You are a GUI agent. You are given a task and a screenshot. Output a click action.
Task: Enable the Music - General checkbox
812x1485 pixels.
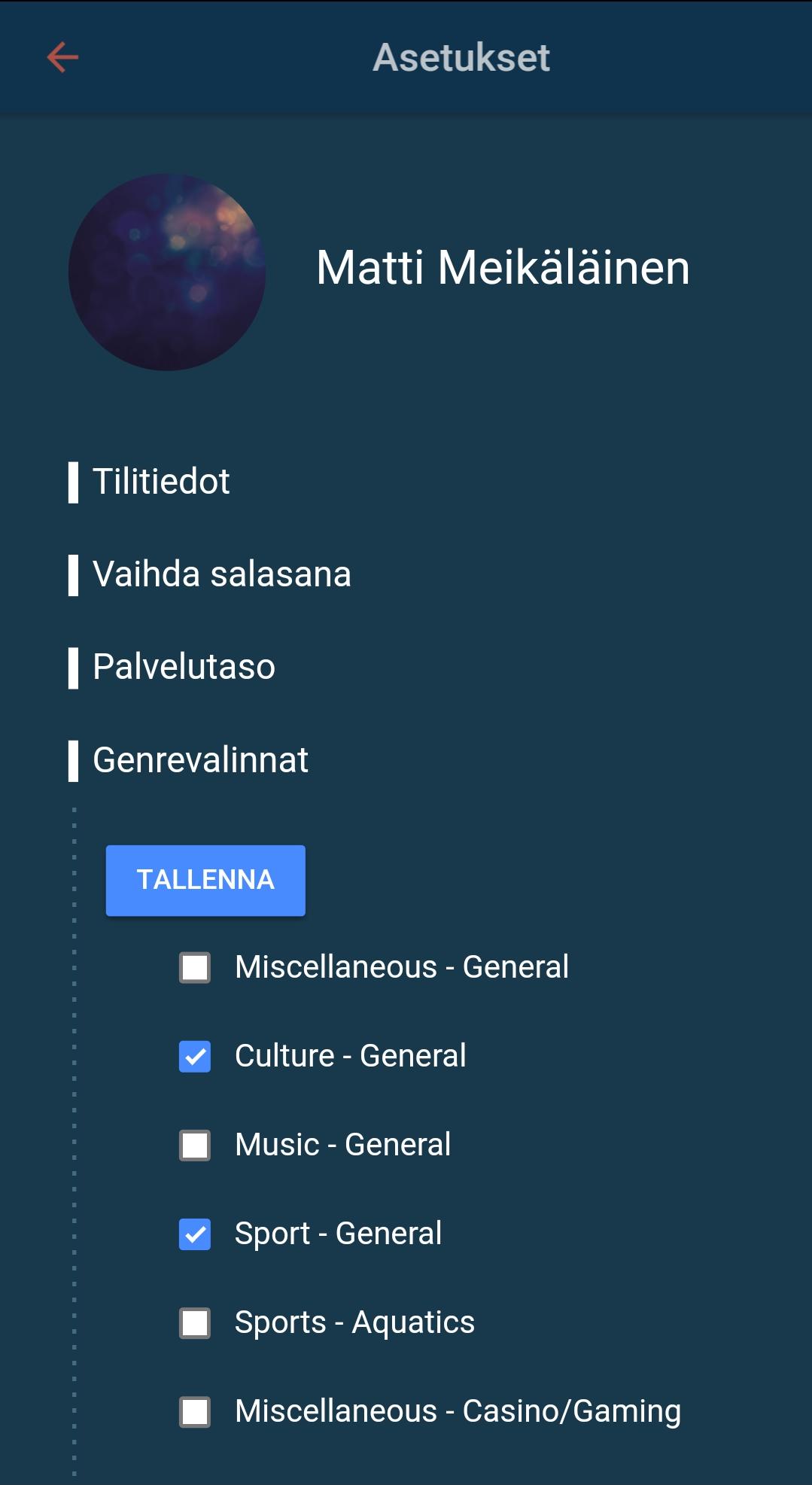(195, 1146)
